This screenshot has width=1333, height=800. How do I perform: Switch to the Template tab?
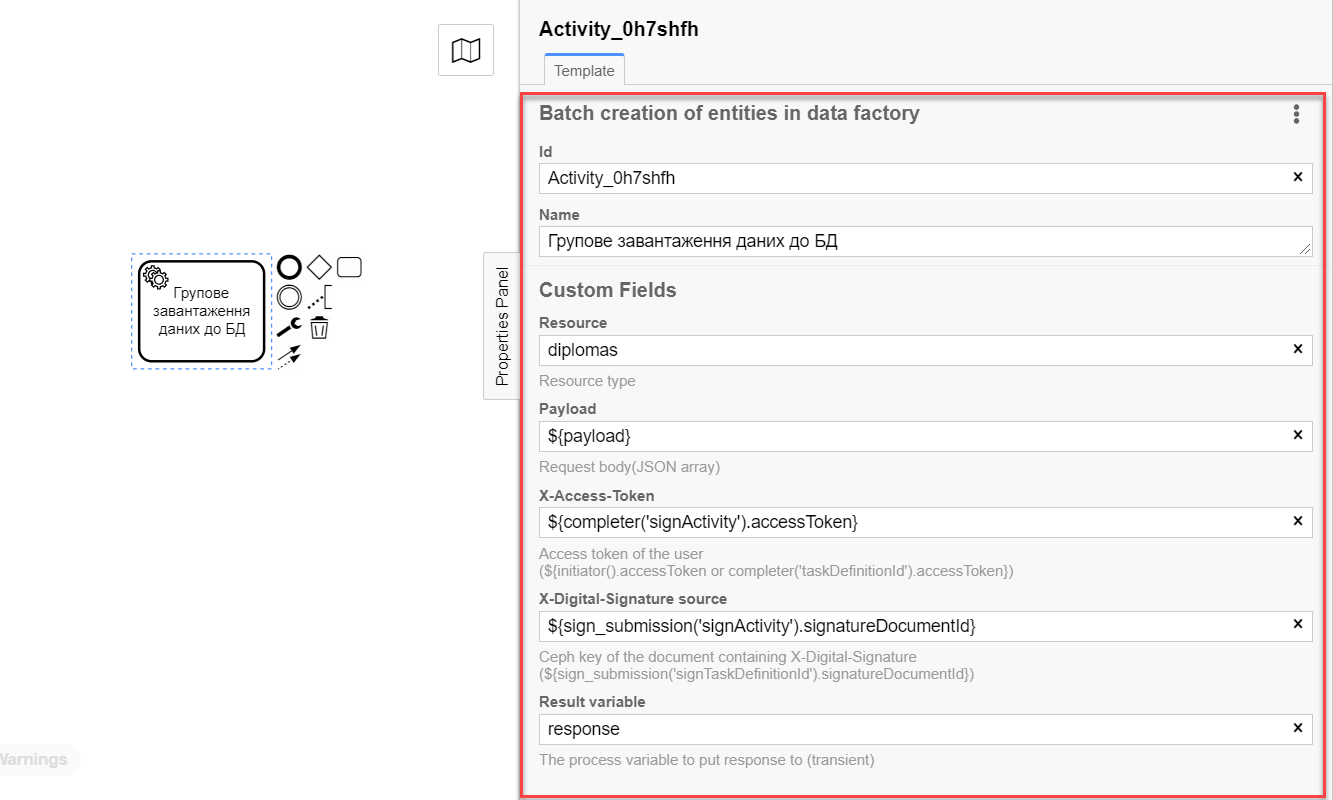[585, 70]
